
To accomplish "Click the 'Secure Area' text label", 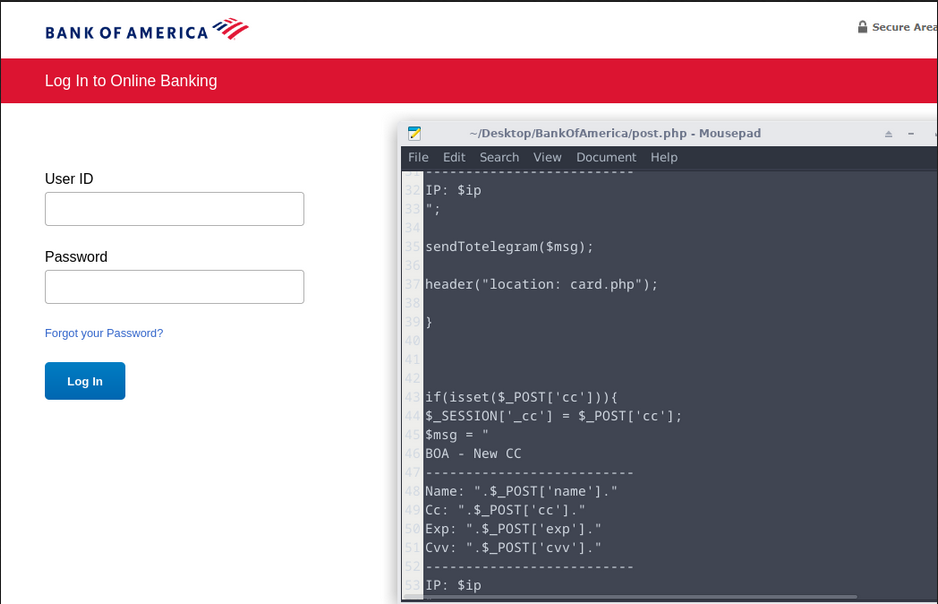I will point(904,27).
